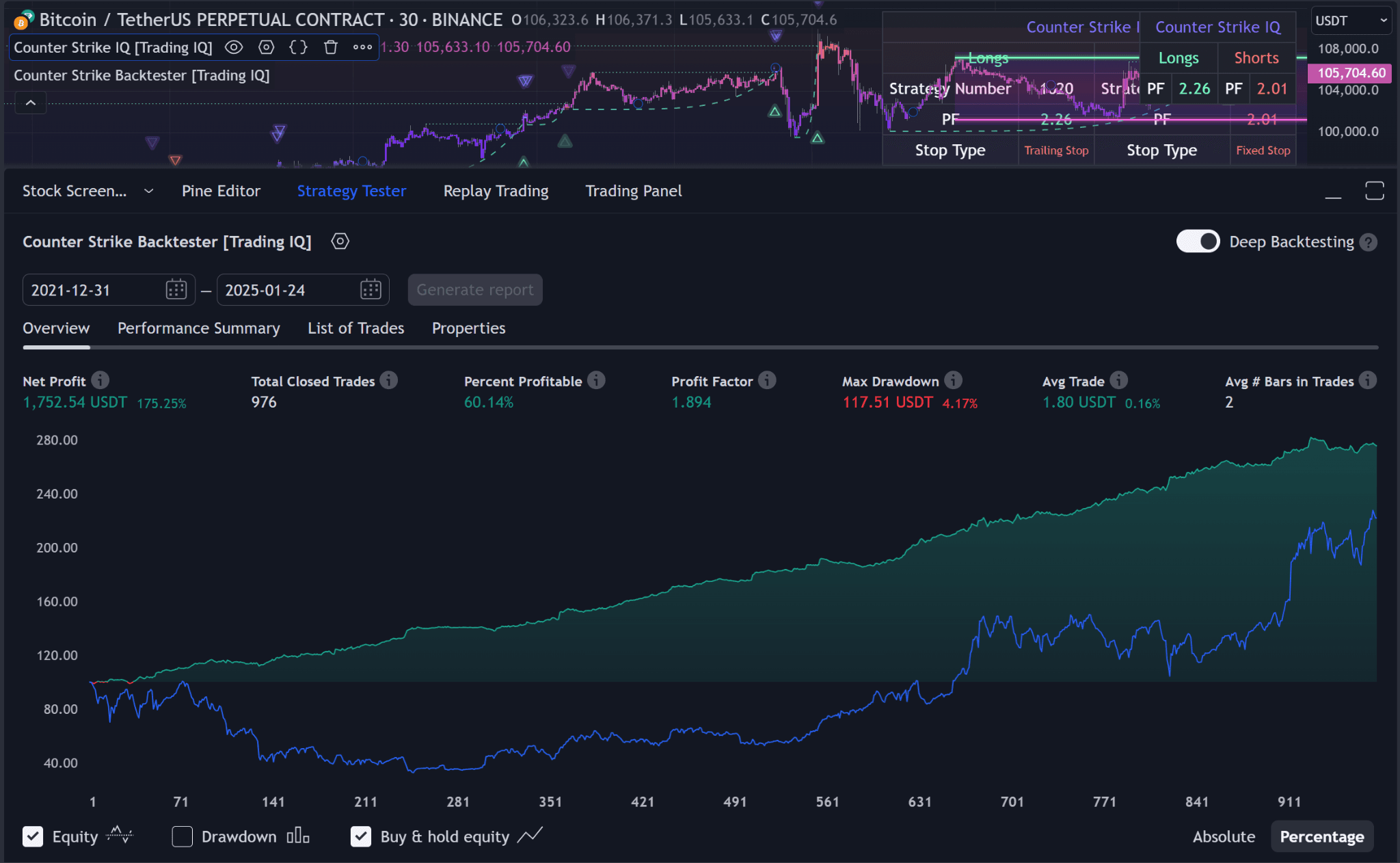Click the Buy & hold line icon

click(x=530, y=835)
